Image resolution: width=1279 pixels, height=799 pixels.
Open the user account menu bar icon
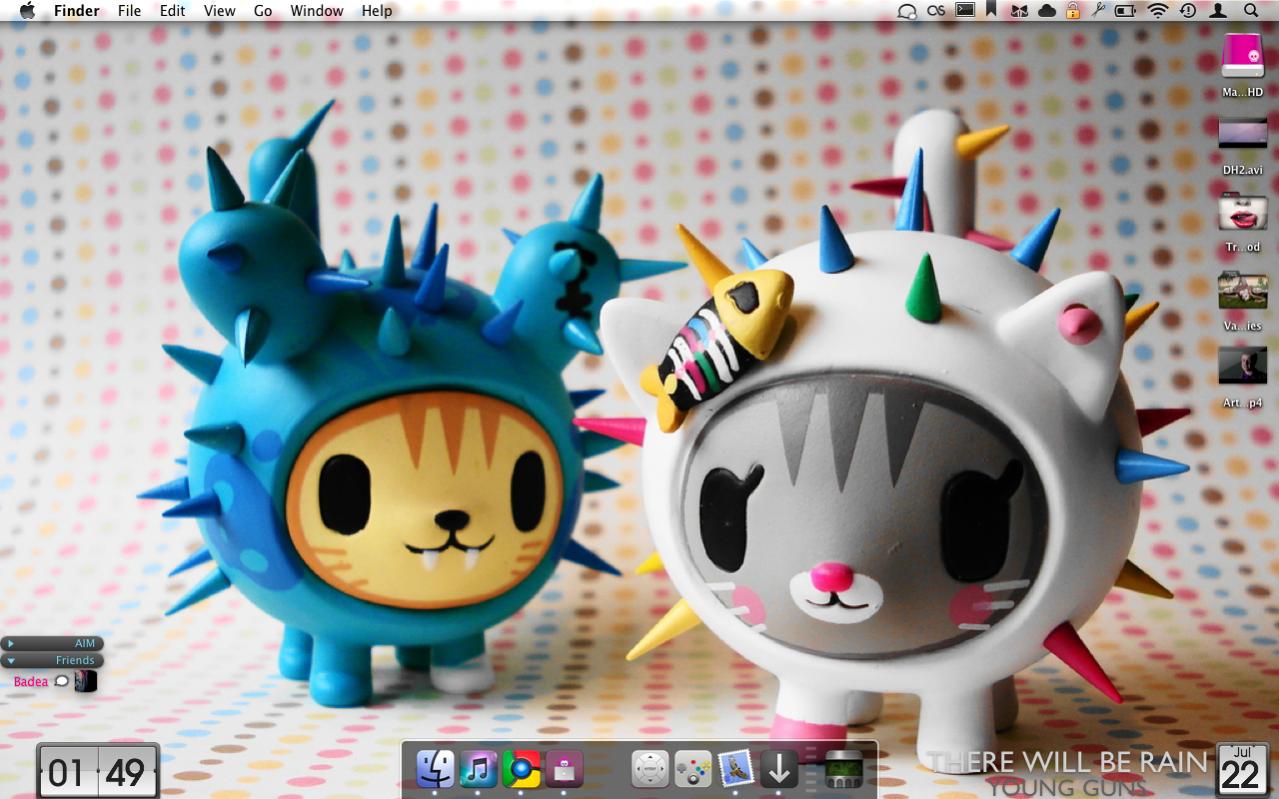[x=1218, y=11]
